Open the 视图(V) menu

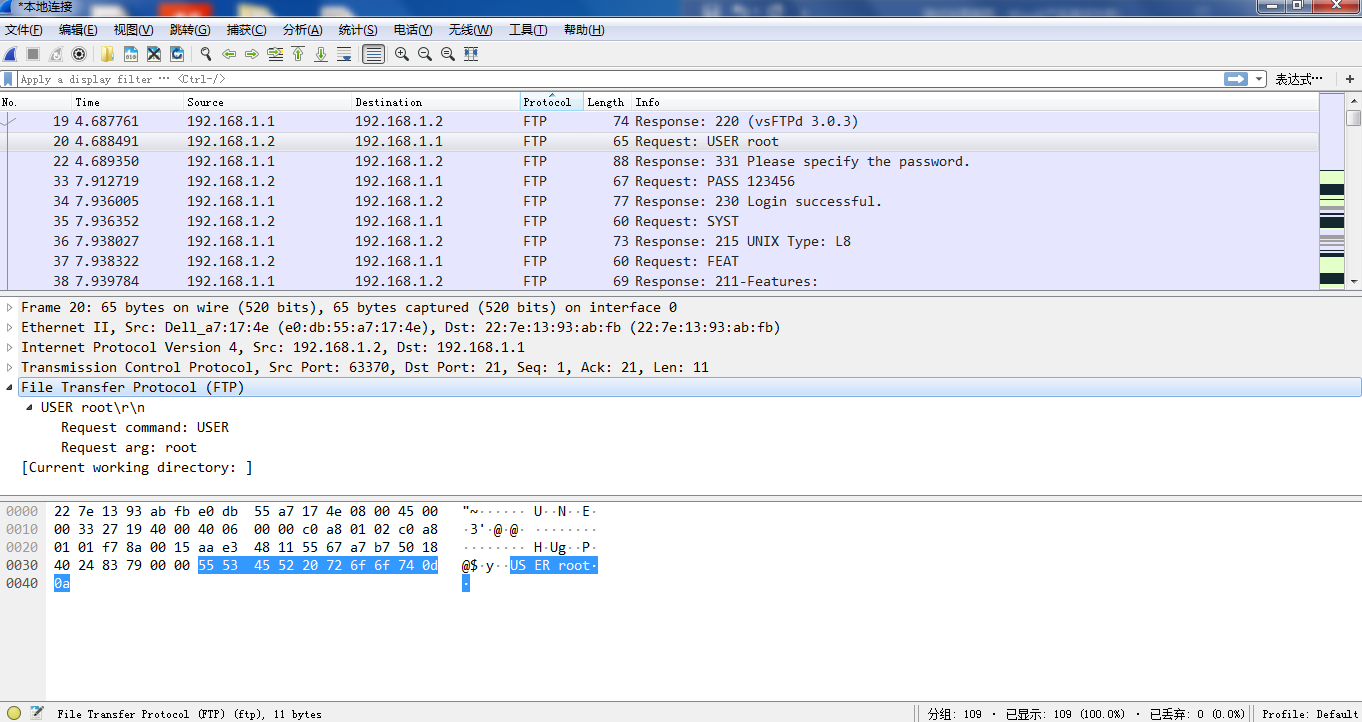(x=134, y=30)
